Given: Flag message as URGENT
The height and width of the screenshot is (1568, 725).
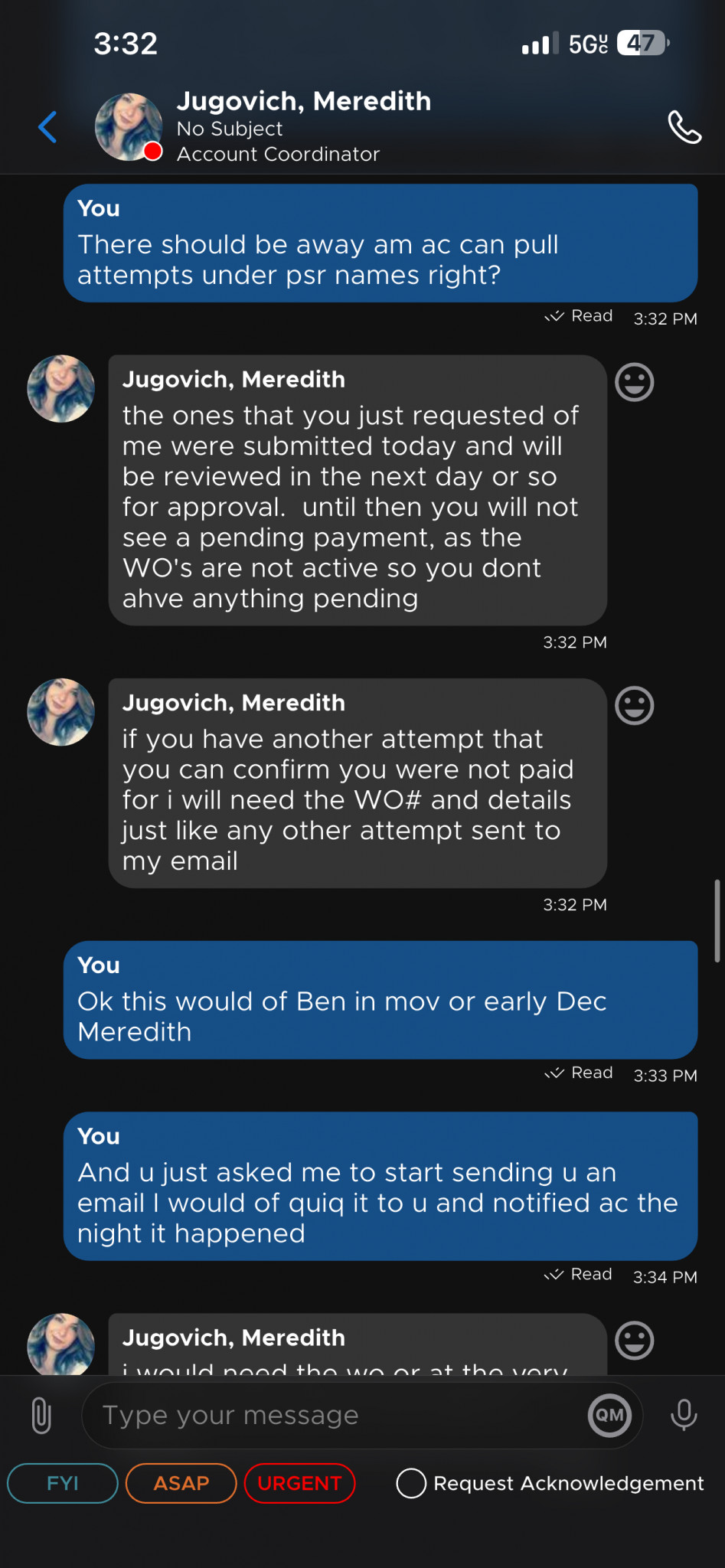Looking at the screenshot, I should tap(299, 1483).
